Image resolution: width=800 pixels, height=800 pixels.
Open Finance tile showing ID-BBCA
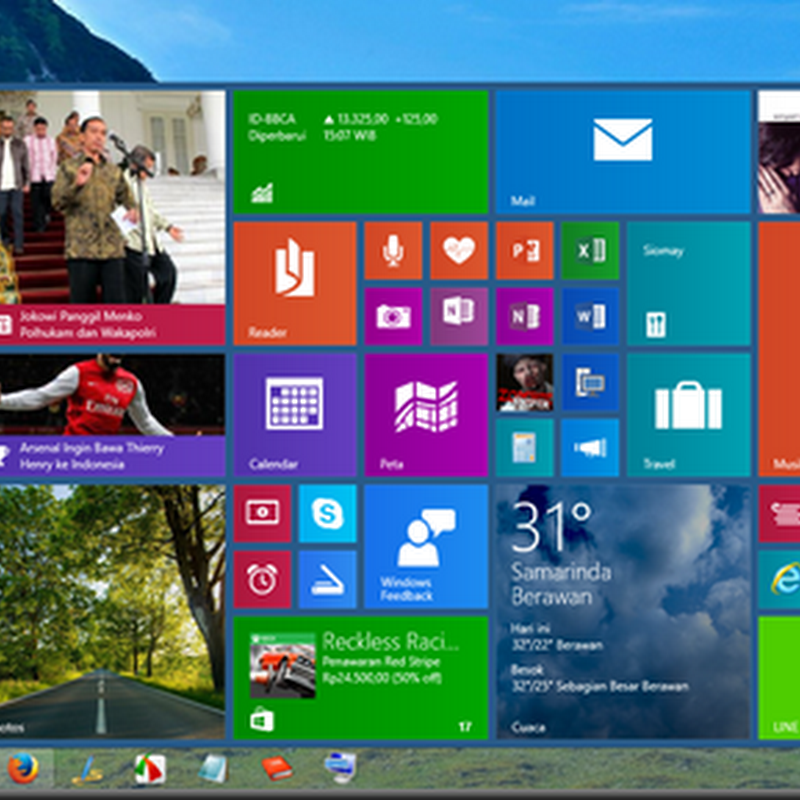360,152
